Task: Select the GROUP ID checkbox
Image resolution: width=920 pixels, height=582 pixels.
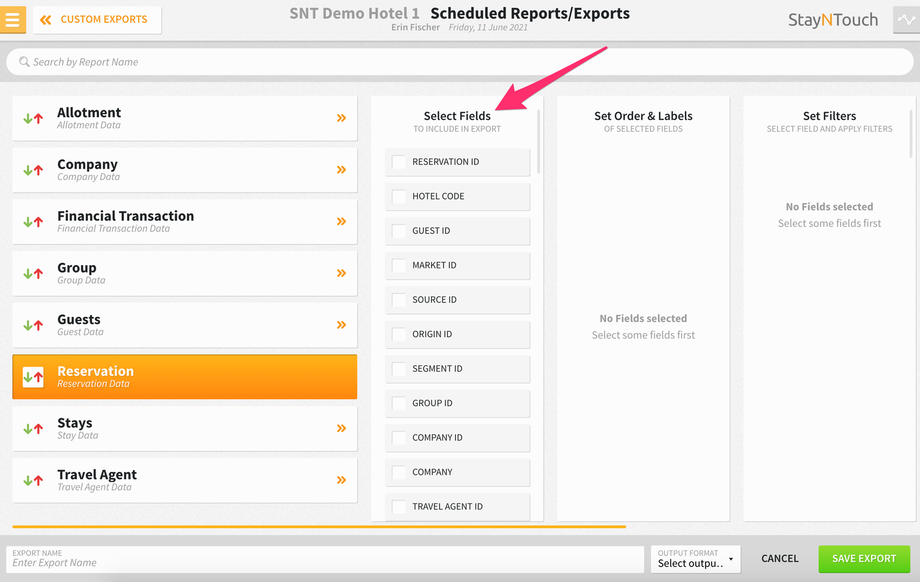Action: 399,404
